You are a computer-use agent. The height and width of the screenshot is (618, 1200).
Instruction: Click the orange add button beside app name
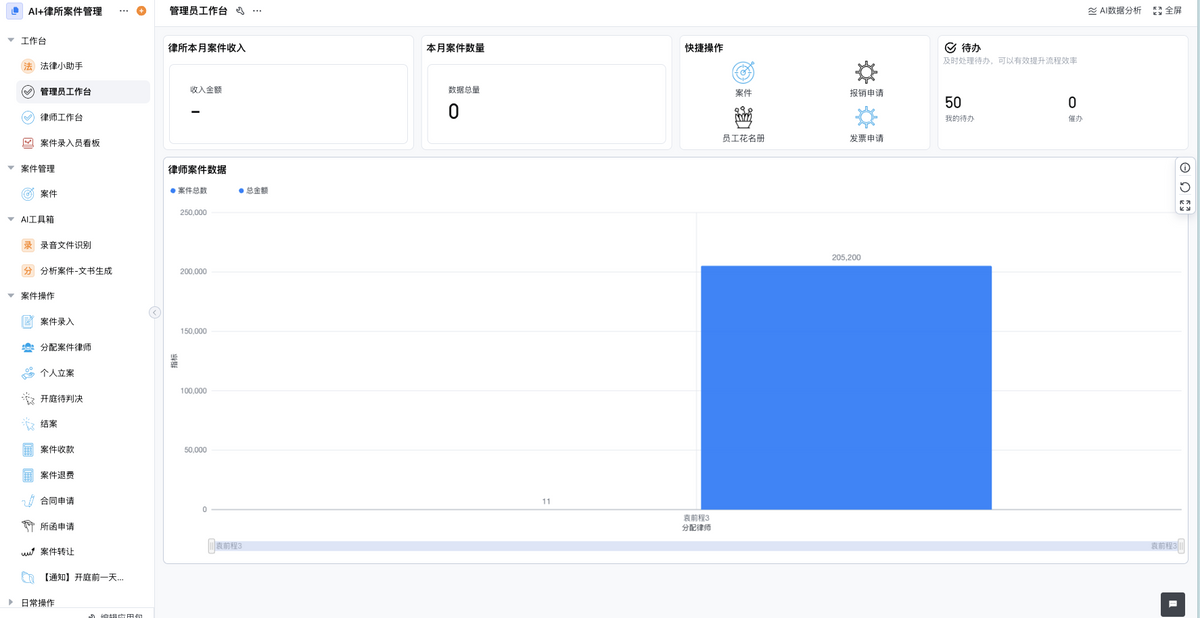tap(141, 11)
